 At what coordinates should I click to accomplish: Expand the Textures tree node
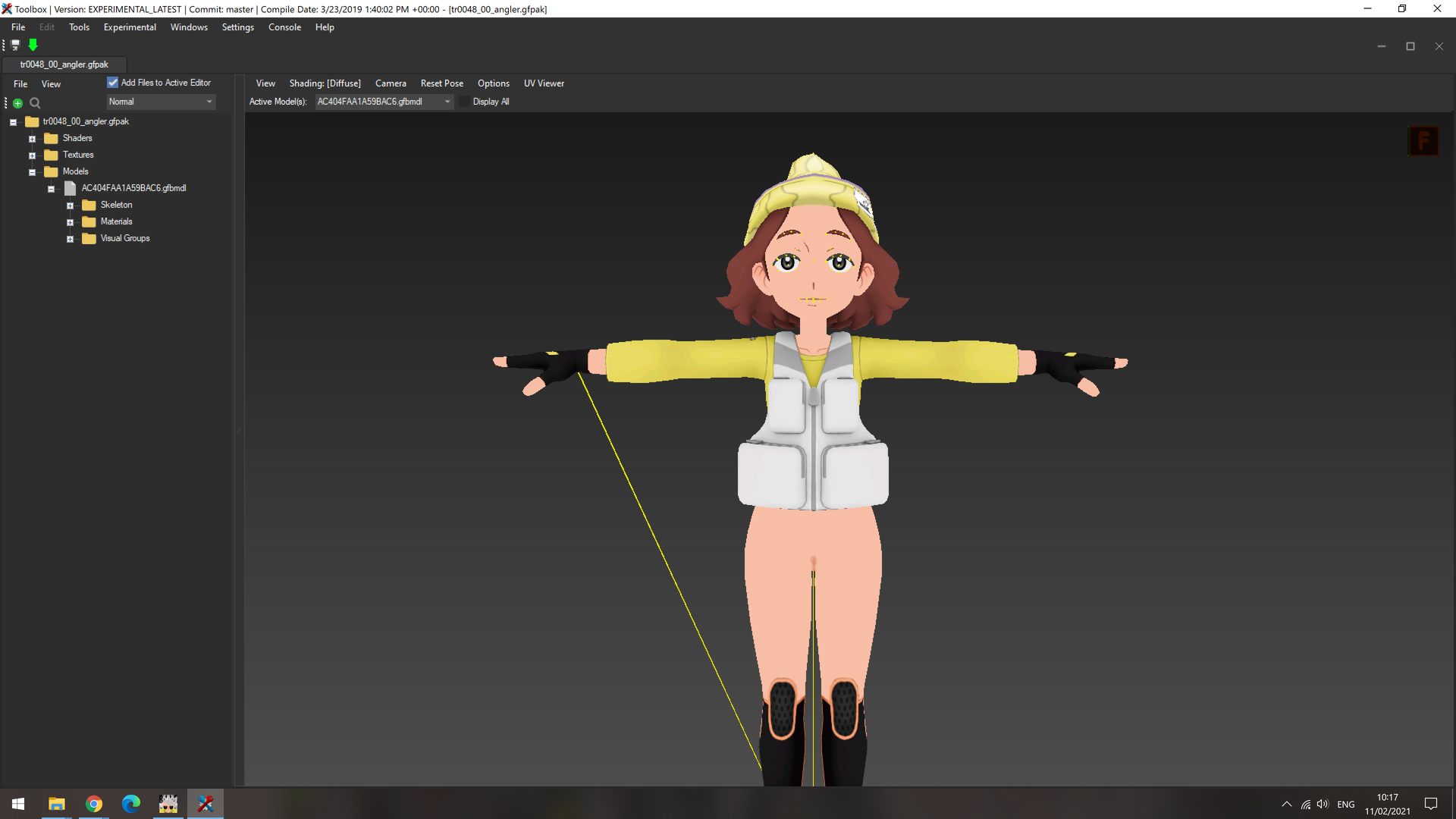(32, 155)
